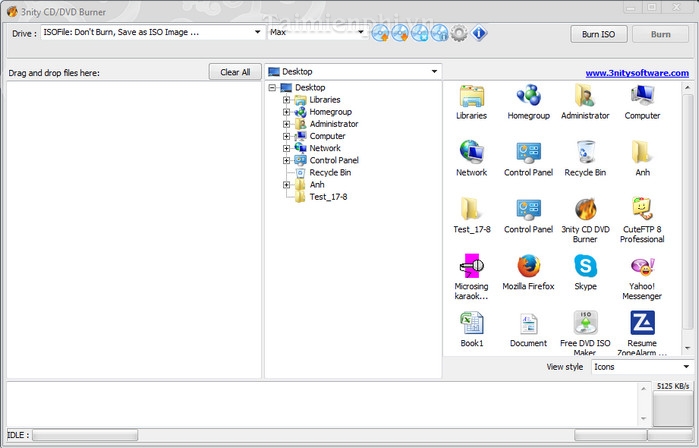Select the Recycle Bin icon in the file pane

(585, 152)
